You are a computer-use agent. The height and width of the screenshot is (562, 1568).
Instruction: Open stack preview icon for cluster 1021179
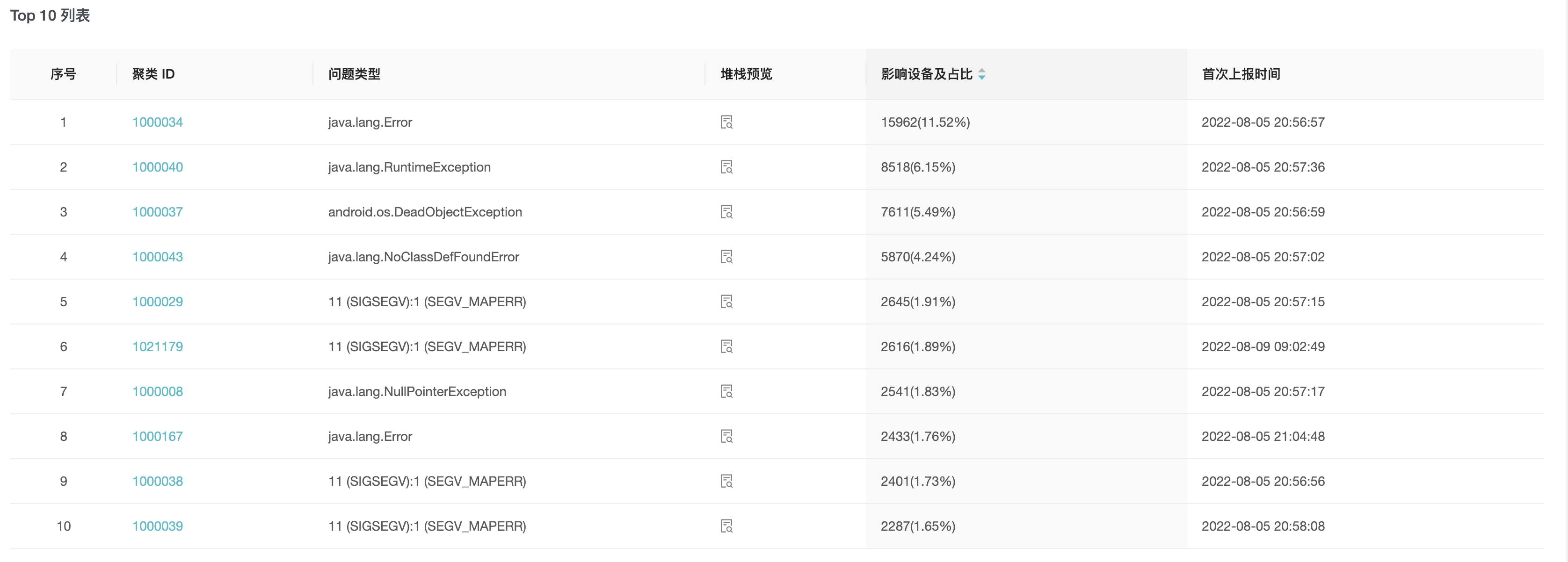pos(727,346)
